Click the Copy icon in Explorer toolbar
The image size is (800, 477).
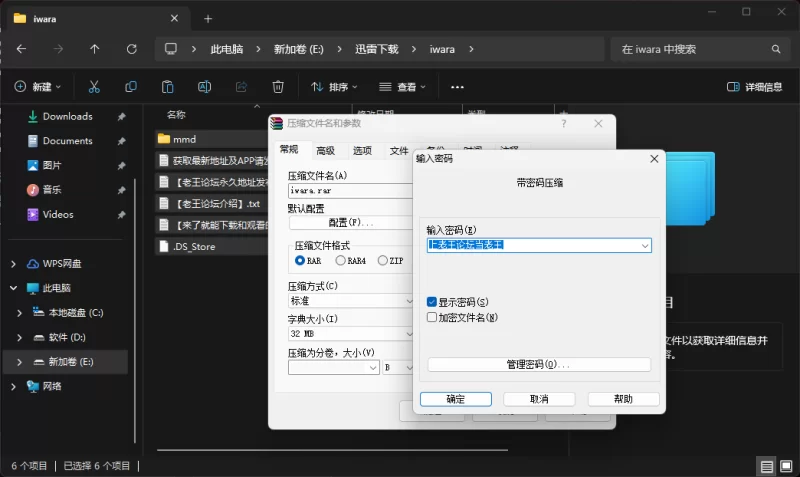click(131, 87)
